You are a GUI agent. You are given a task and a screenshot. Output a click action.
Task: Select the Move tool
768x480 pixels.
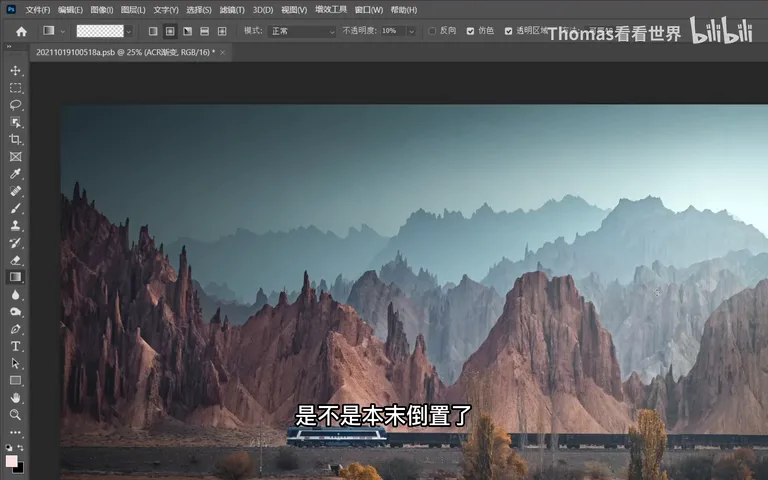click(x=15, y=71)
